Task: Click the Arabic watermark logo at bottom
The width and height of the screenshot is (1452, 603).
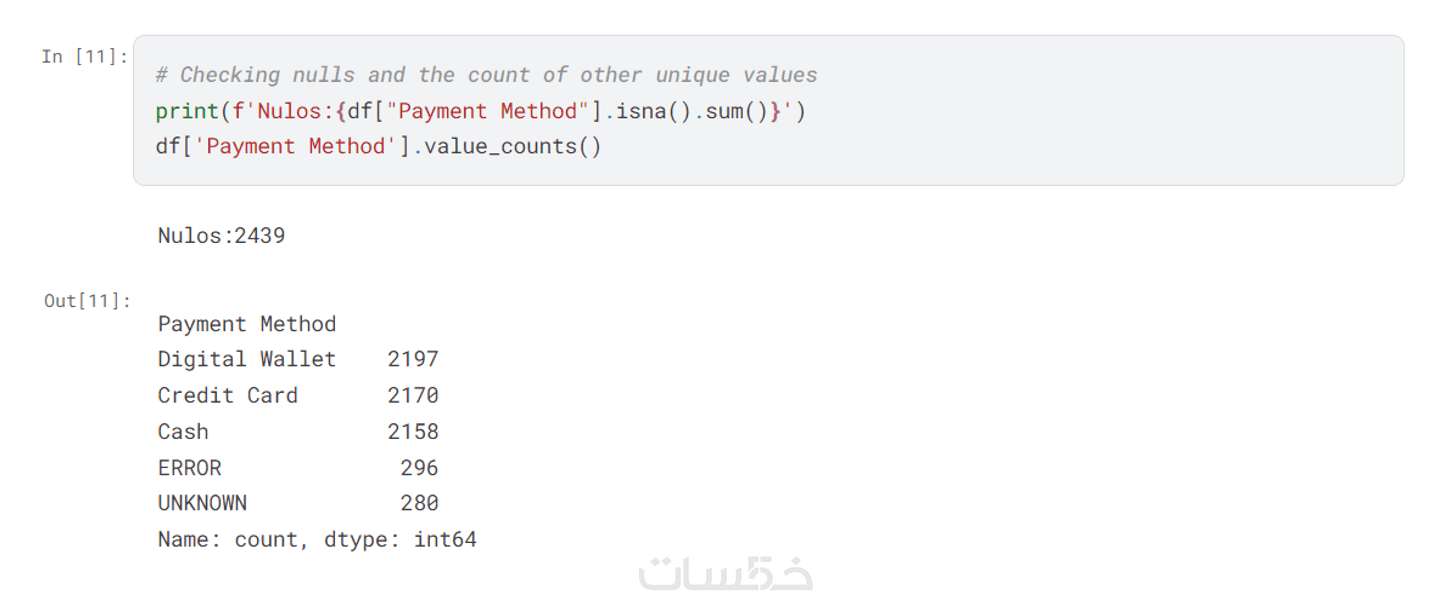Action: [x=725, y=574]
